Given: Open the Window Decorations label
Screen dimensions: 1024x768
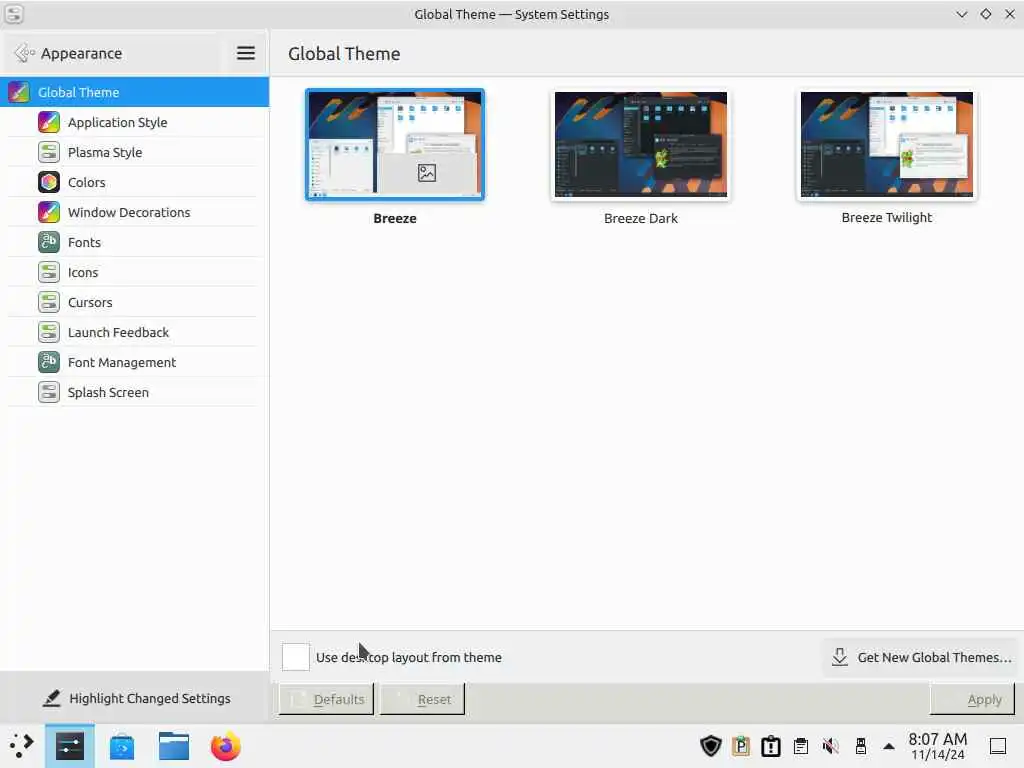Looking at the screenshot, I should (129, 212).
